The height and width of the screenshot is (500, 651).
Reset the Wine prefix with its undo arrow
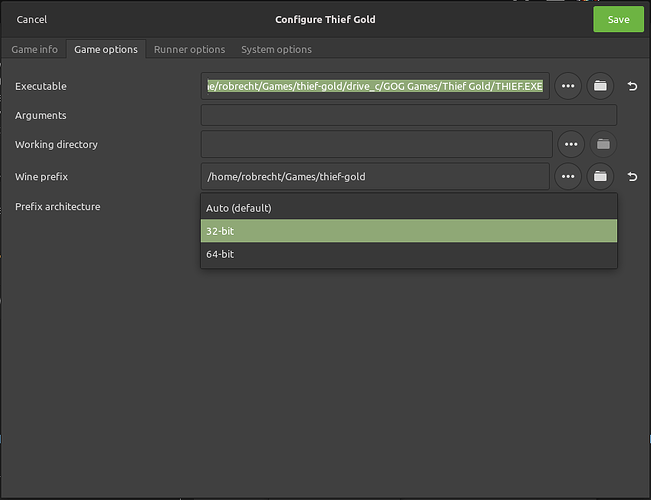(632, 176)
